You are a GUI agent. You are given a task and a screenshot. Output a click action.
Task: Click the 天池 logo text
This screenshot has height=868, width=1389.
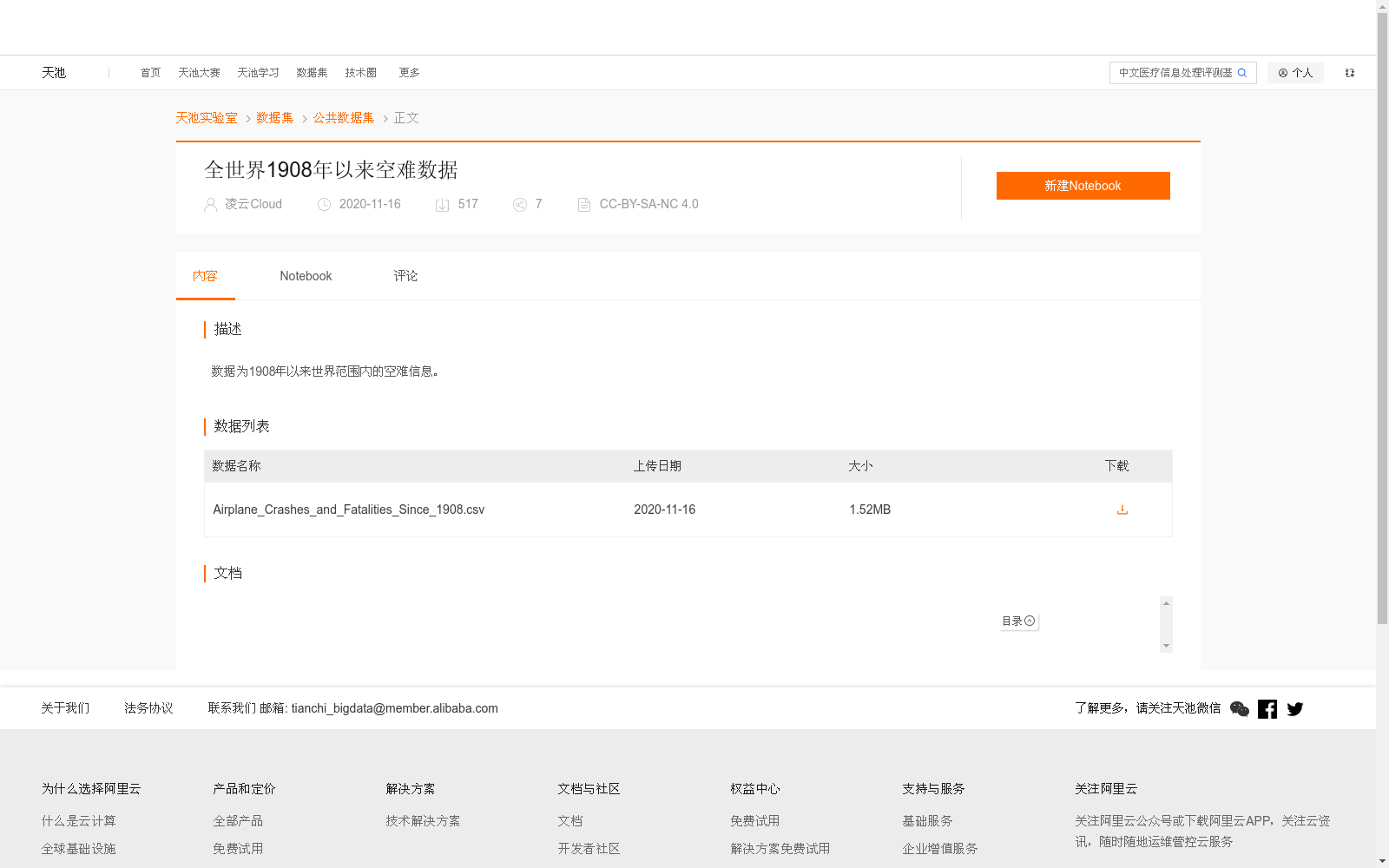click(54, 73)
